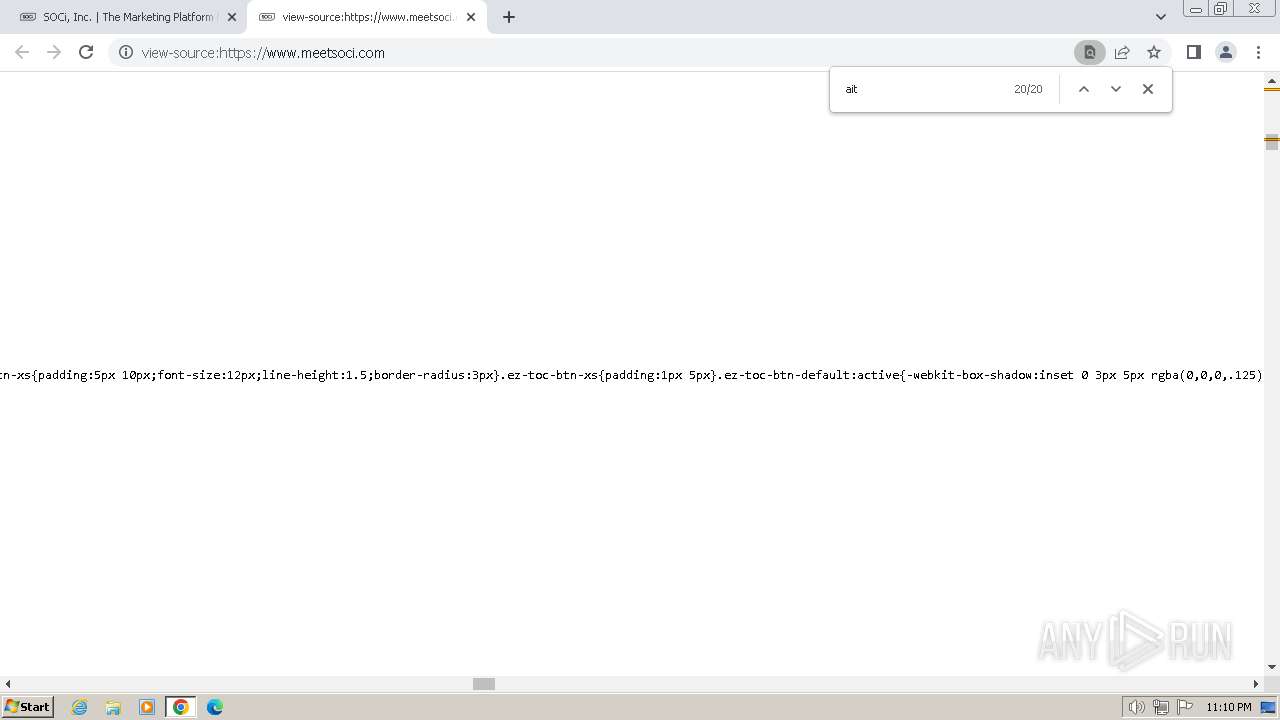Image resolution: width=1280 pixels, height=720 pixels.
Task: Share this page icon
Action: pyautogui.click(x=1122, y=52)
